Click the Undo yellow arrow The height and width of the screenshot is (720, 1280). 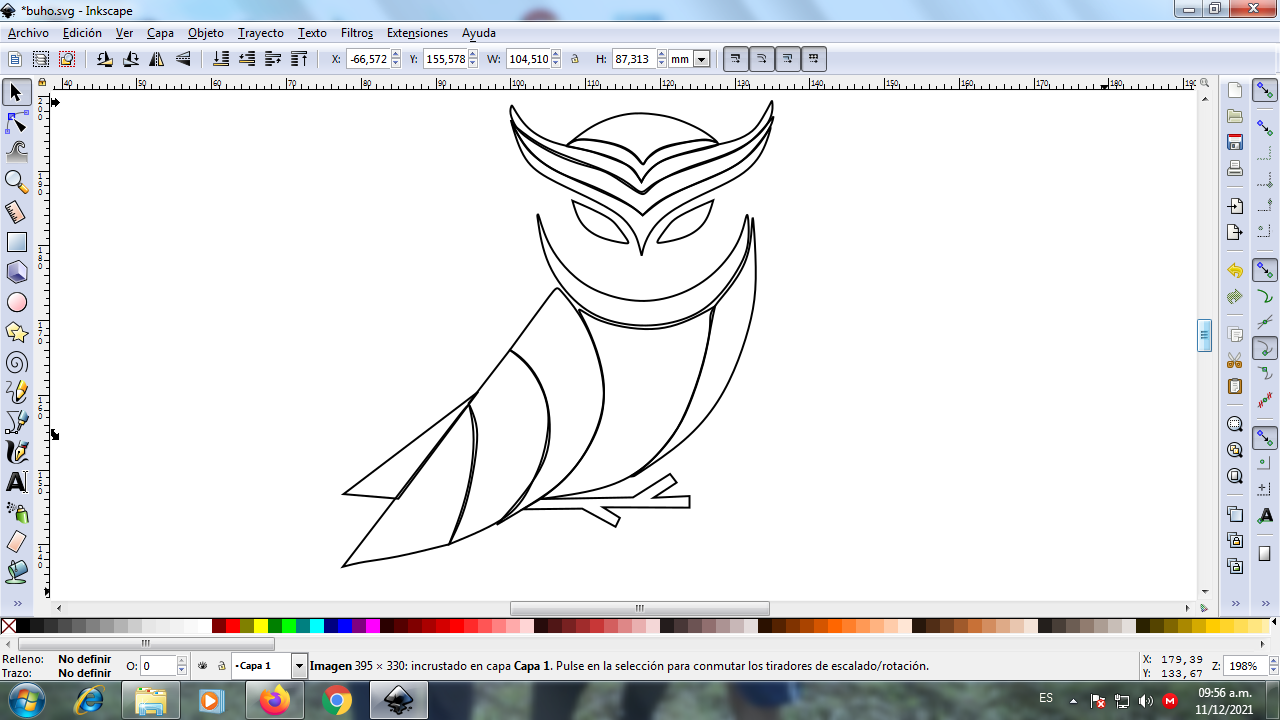click(1235, 271)
